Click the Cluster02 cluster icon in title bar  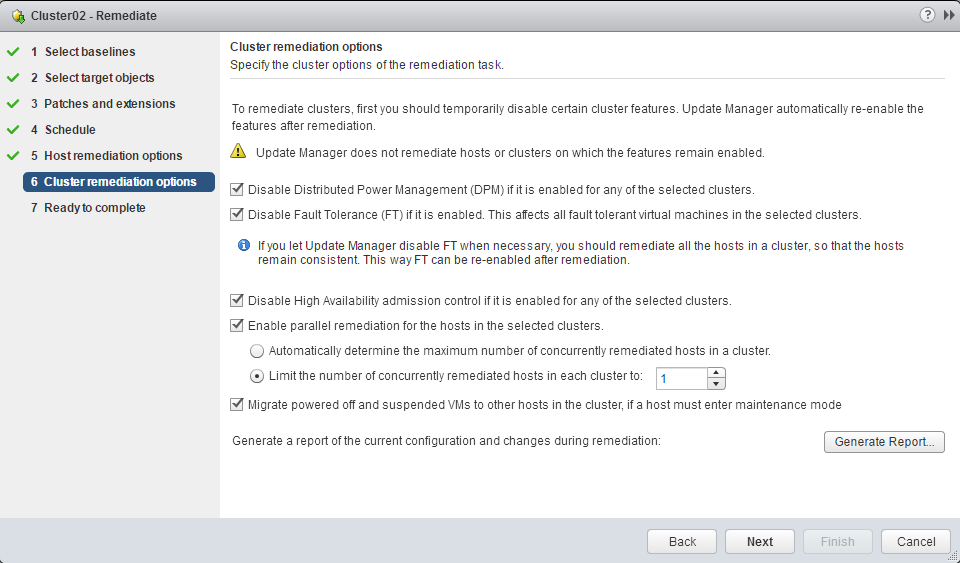(17, 16)
